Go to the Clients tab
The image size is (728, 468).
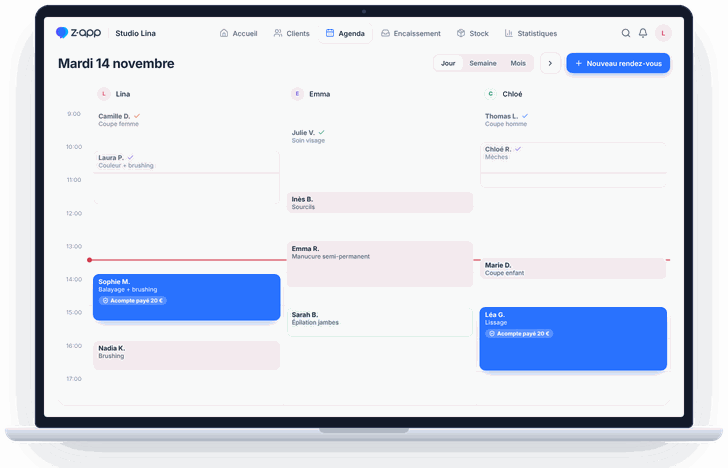292,33
